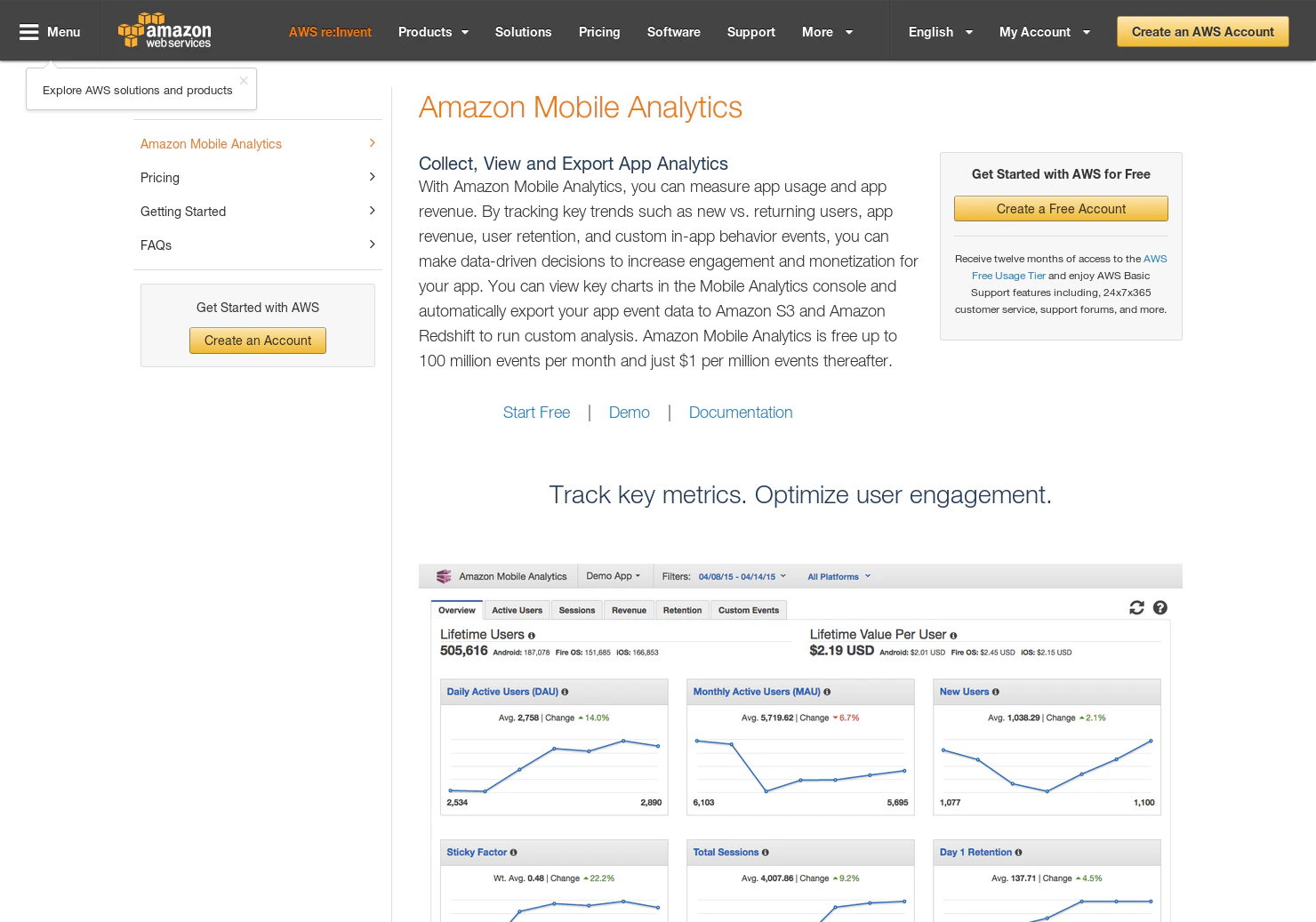1316x922 pixels.
Task: Click chevron next to Pricing sidebar item
Action: tap(372, 177)
